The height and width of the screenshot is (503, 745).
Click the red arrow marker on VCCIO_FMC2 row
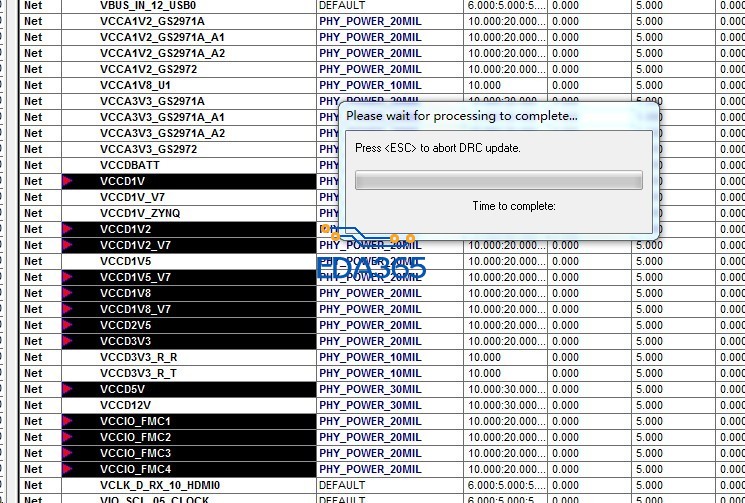tap(67, 437)
